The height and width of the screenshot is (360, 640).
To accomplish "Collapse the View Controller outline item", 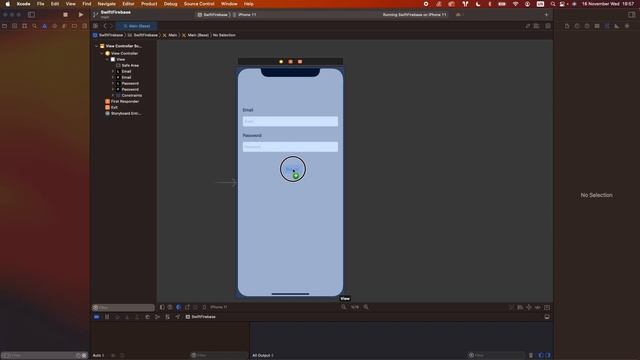I will (102, 53).
